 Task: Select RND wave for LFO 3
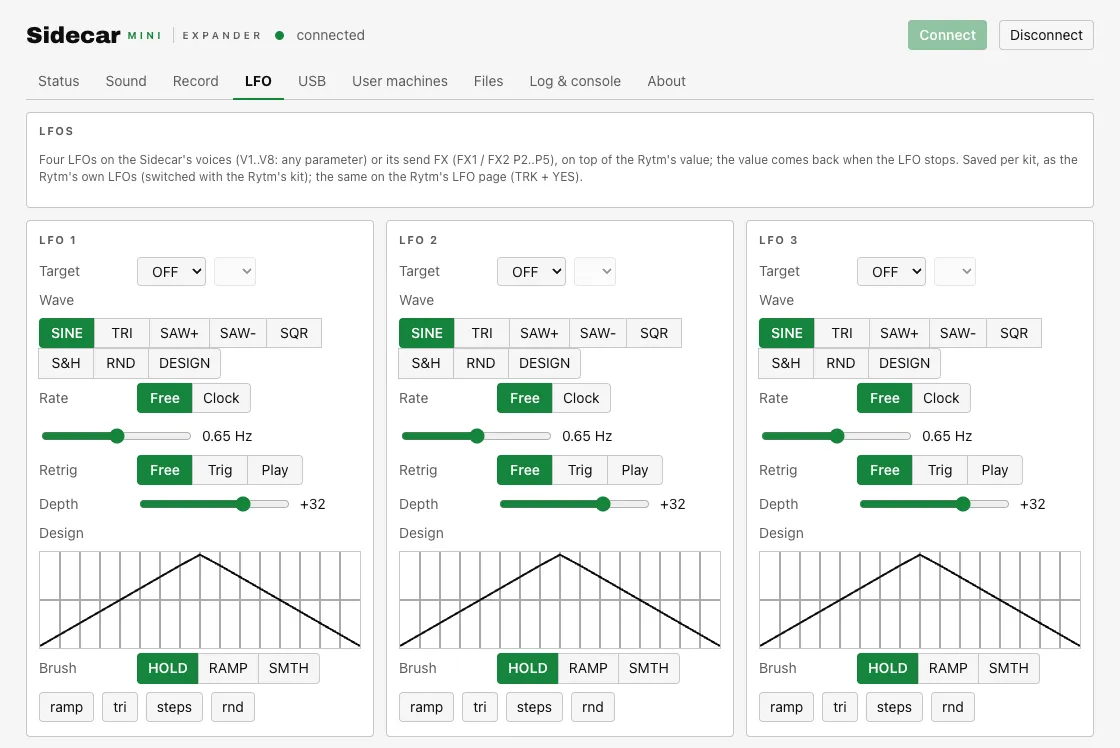click(841, 363)
